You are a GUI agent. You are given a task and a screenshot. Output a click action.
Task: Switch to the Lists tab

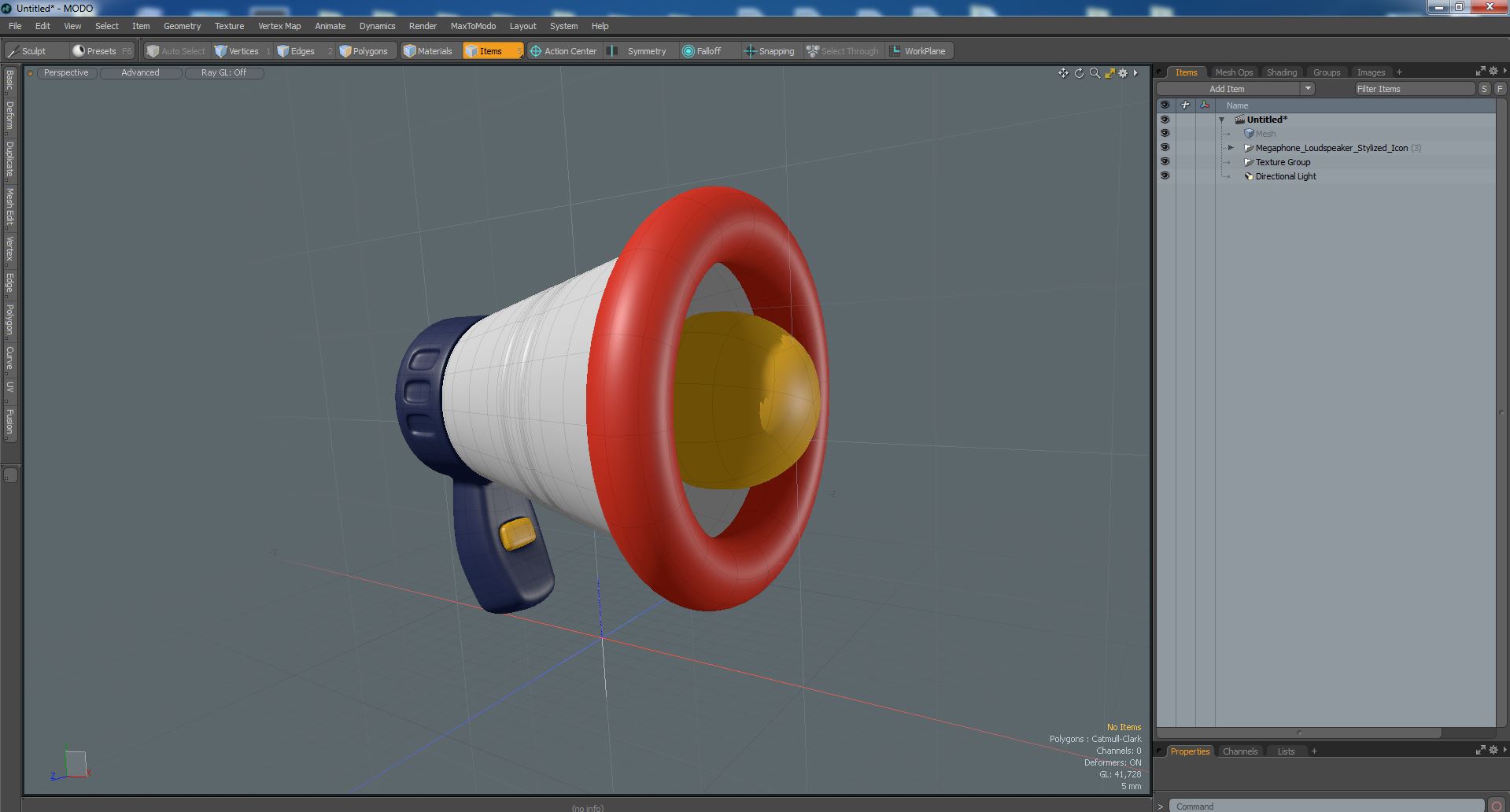(1286, 751)
